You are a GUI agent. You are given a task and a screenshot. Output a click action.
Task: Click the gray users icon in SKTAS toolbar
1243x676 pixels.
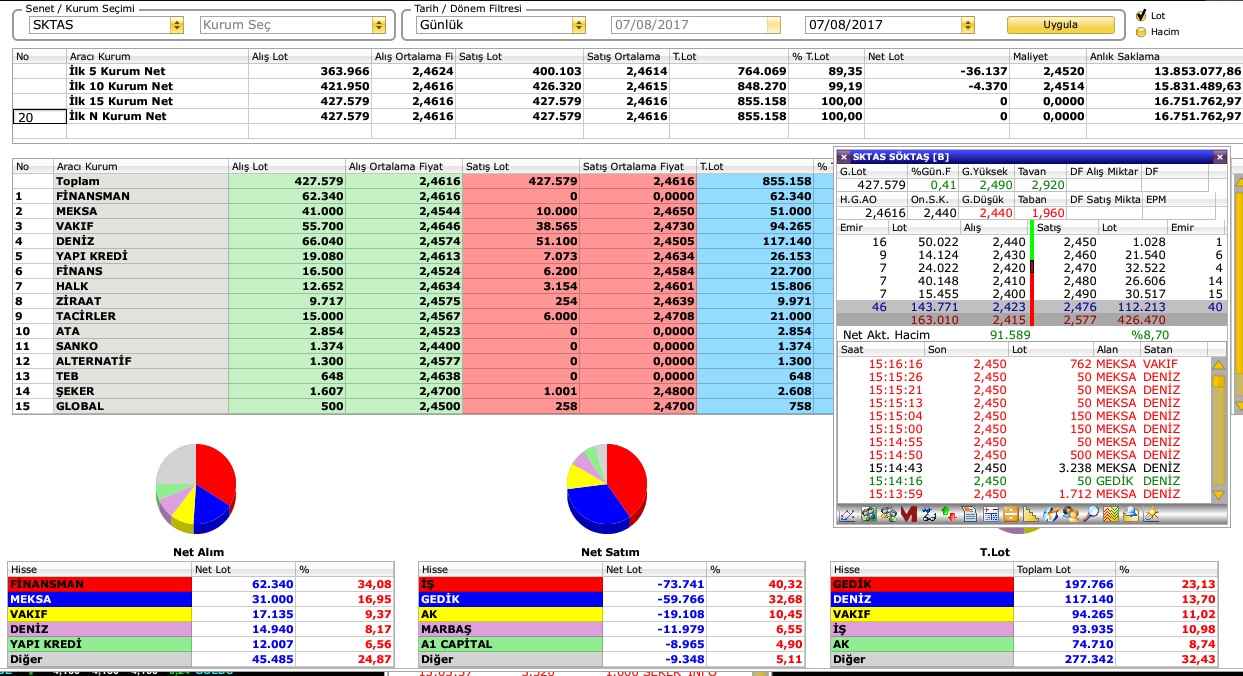(889, 515)
